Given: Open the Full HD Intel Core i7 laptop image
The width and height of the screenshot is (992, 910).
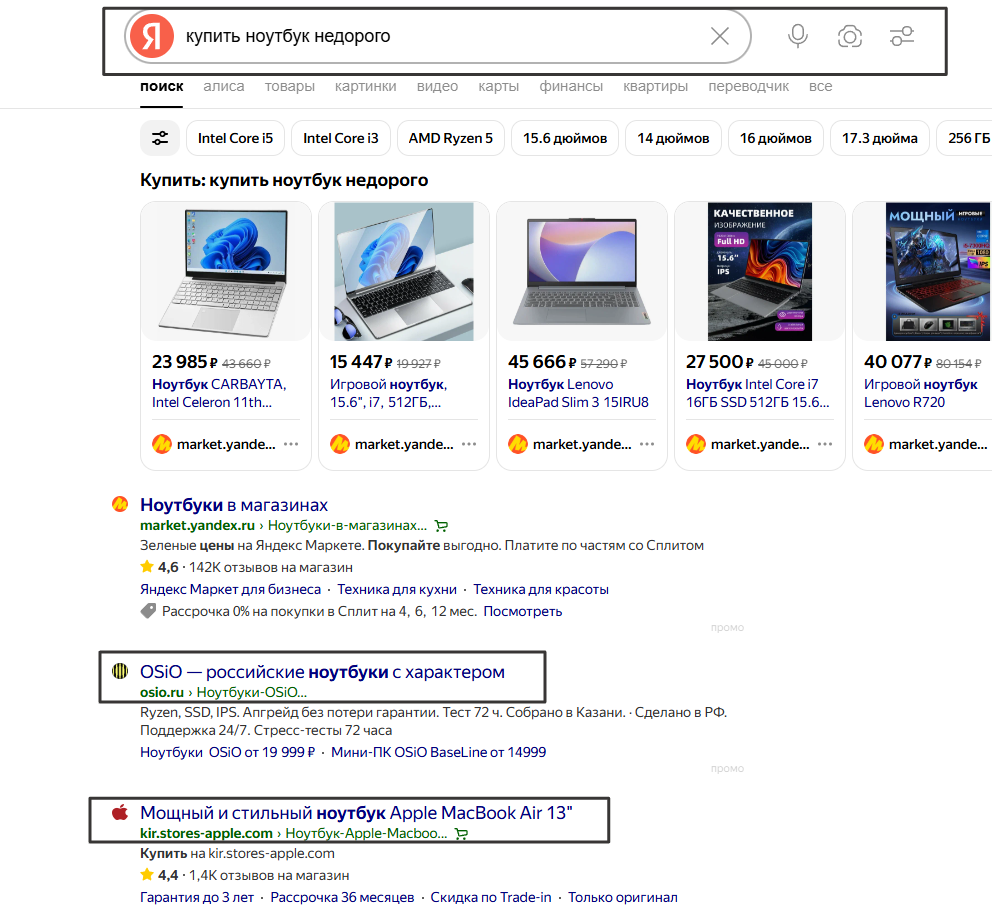Looking at the screenshot, I should pyautogui.click(x=760, y=271).
